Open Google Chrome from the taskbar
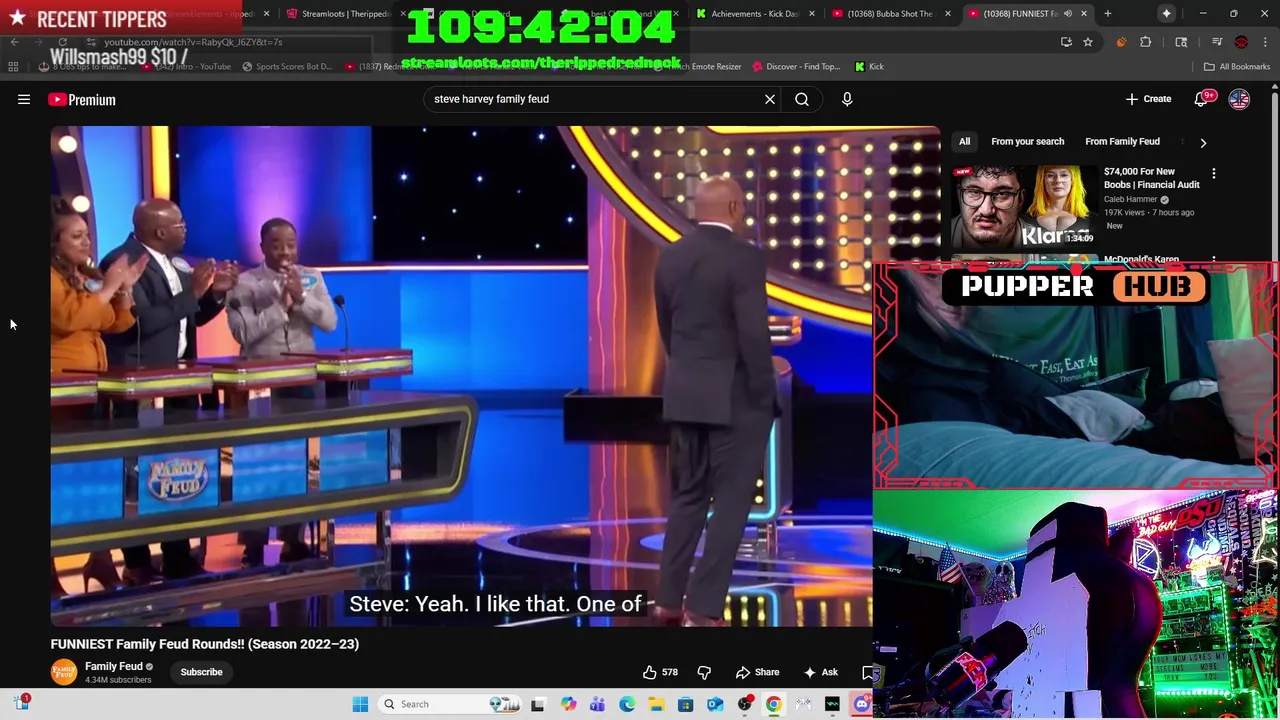1280x720 pixels. pos(773,704)
